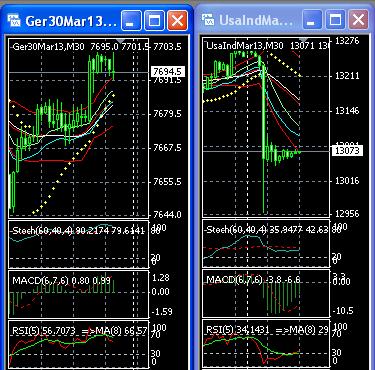375x370 pixels.
Task: Click the MACD(6,7,6) panel in UsaIndMar13
Action: 266,294
